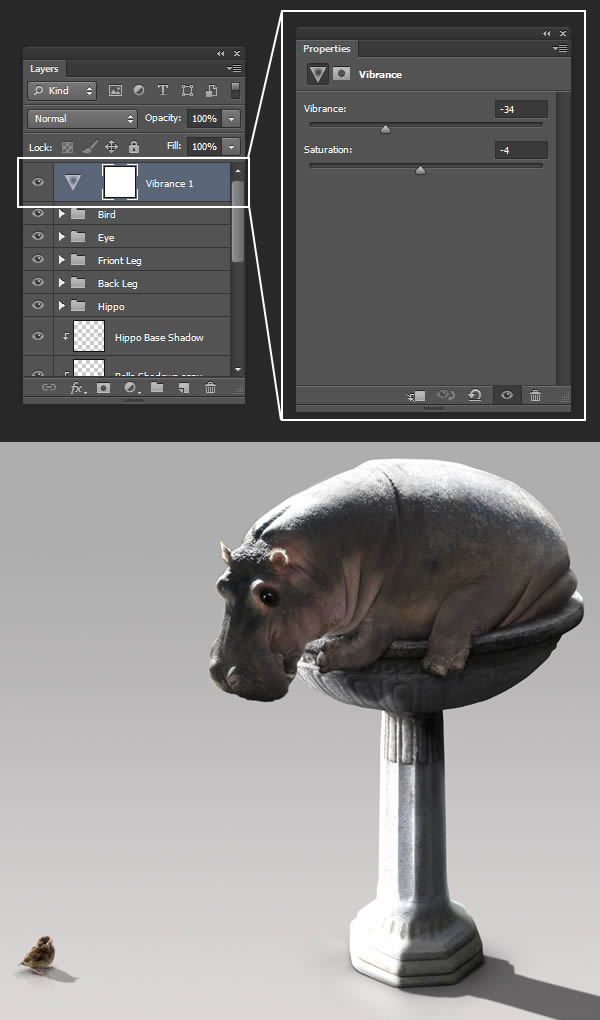Image resolution: width=600 pixels, height=1020 pixels.
Task: Filter layers by smart object icon
Action: 211,90
